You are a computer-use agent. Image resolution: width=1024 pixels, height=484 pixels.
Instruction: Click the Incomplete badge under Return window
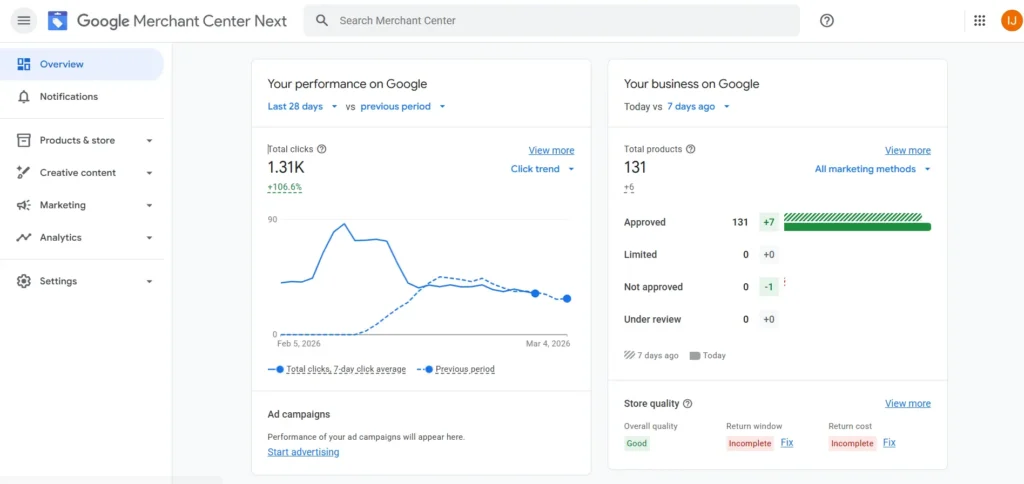pyautogui.click(x=750, y=444)
